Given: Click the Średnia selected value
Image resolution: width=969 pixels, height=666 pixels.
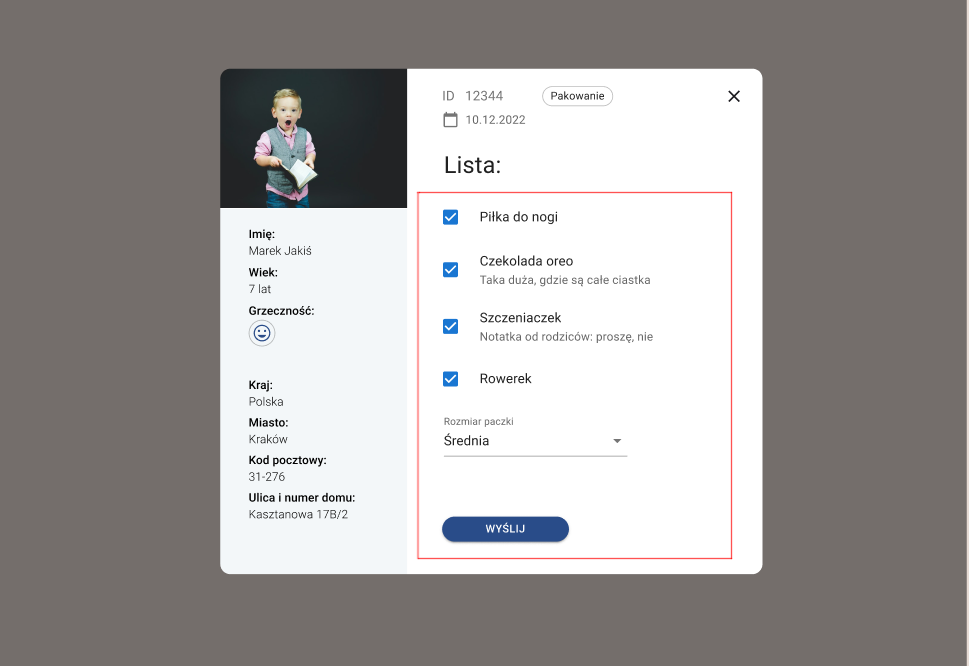Looking at the screenshot, I should click(x=466, y=440).
